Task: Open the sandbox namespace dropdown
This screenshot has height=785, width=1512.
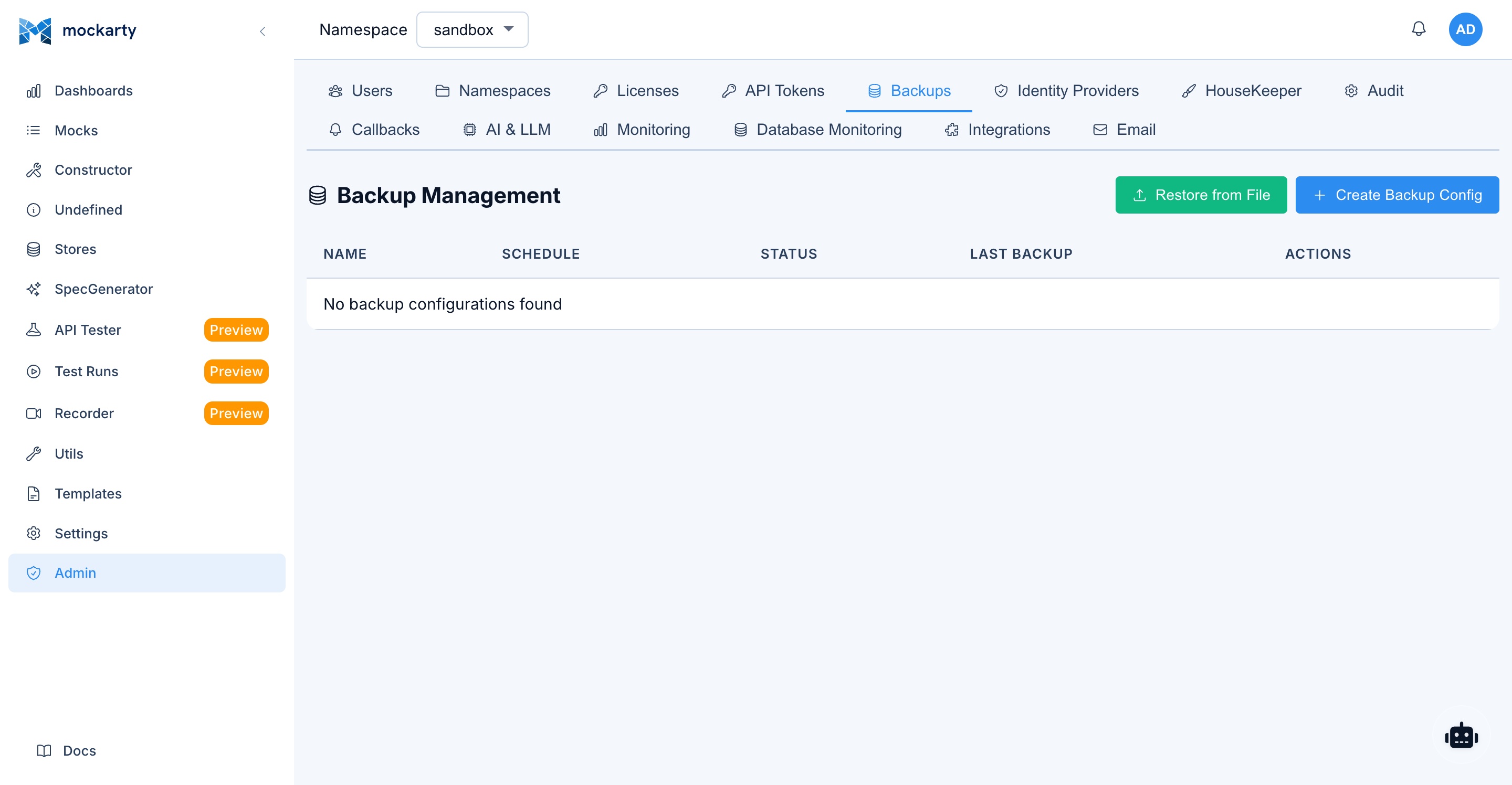Action: tap(472, 29)
